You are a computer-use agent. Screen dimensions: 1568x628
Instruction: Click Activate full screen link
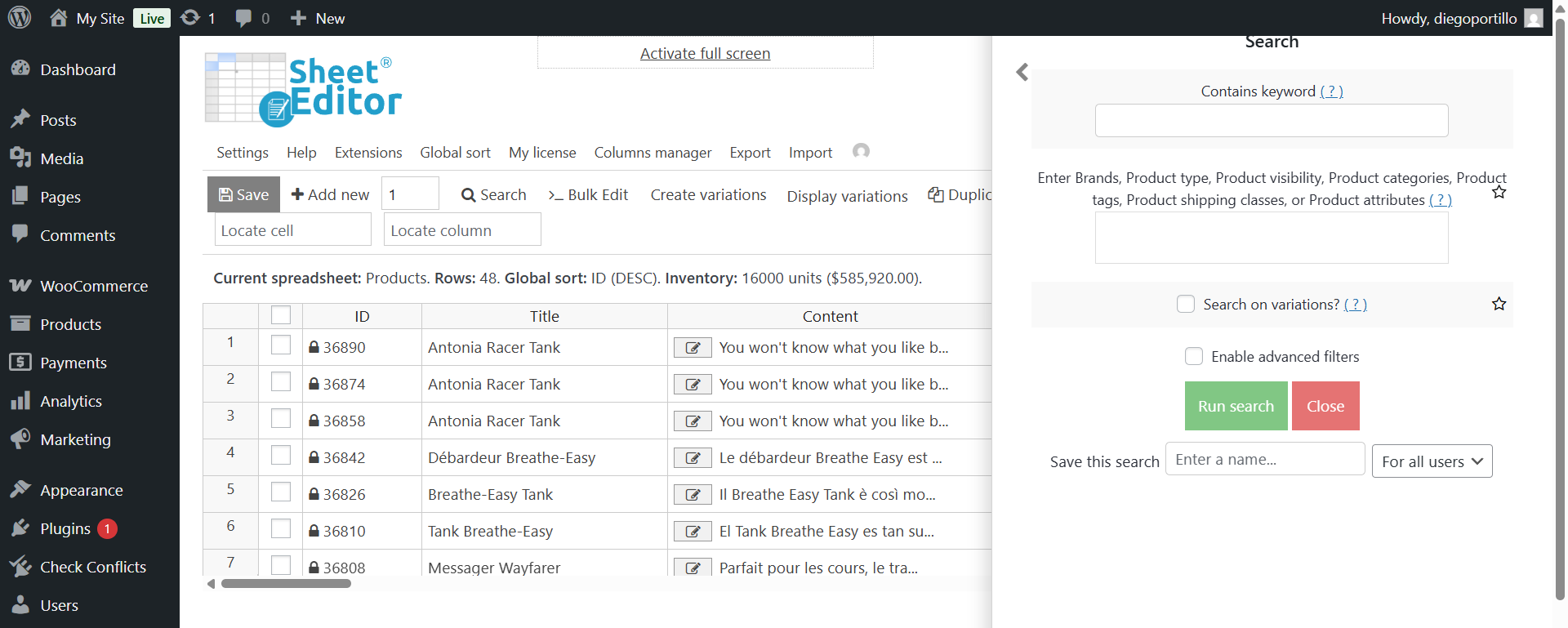point(705,54)
